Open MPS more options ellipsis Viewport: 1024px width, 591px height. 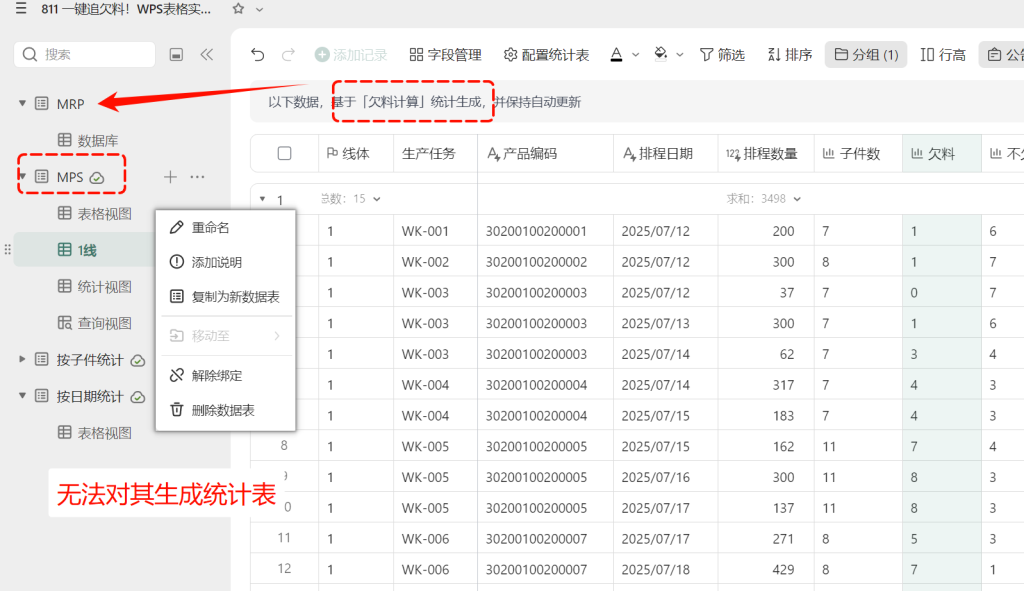pos(197,177)
